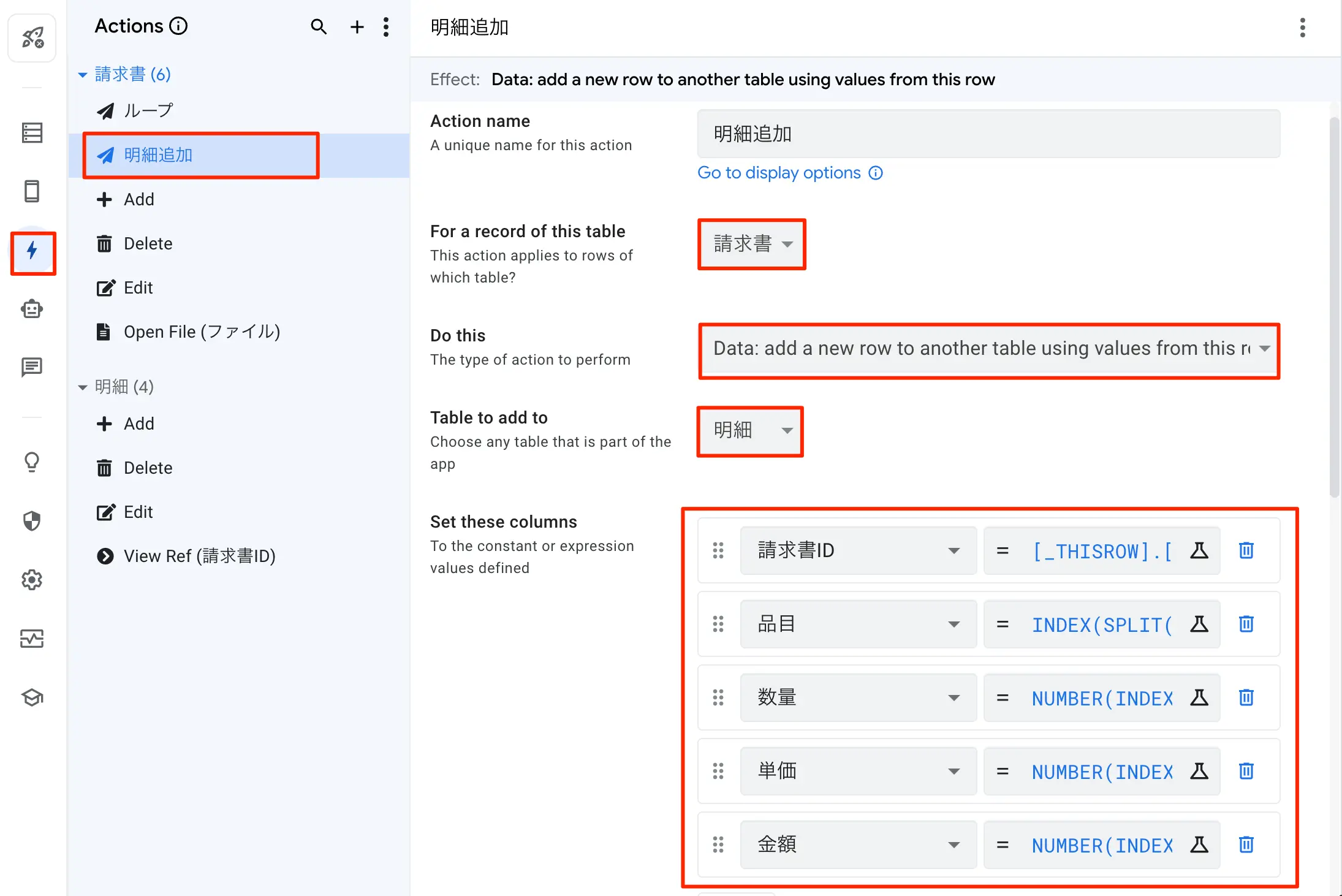
Task: Delete the 金額 column assignment
Action: (1246, 845)
